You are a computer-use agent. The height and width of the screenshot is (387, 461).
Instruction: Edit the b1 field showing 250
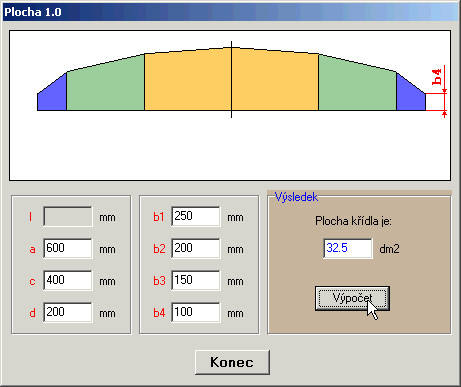point(196,217)
